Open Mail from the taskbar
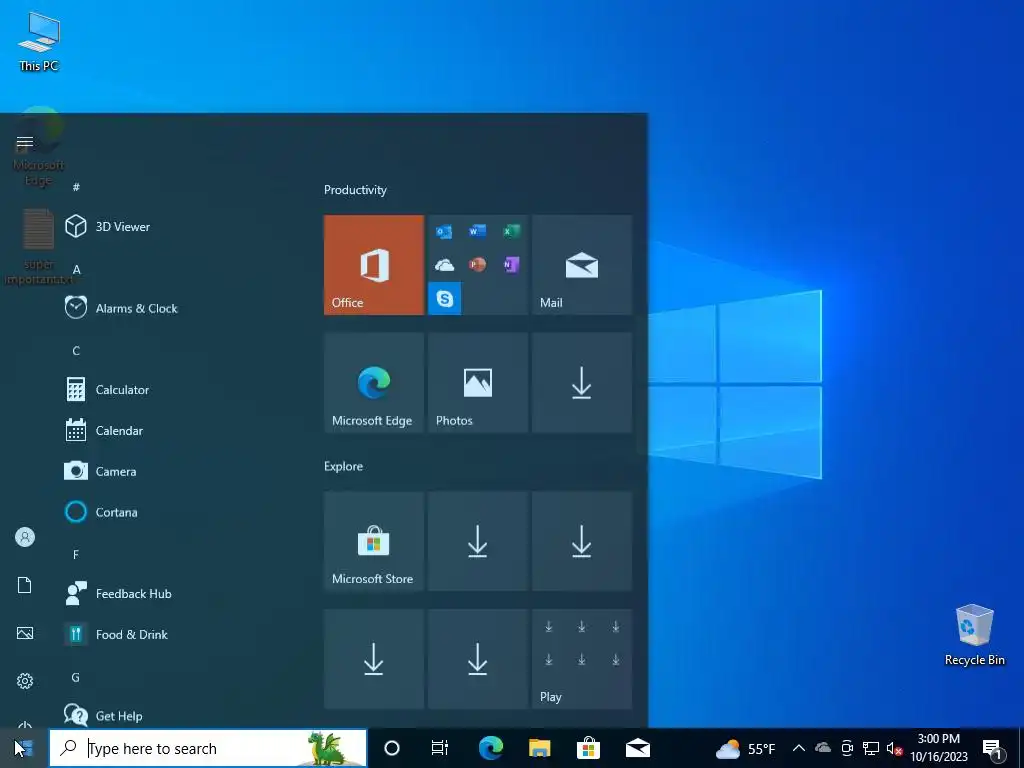Viewport: 1024px width, 768px height. pyautogui.click(x=637, y=748)
